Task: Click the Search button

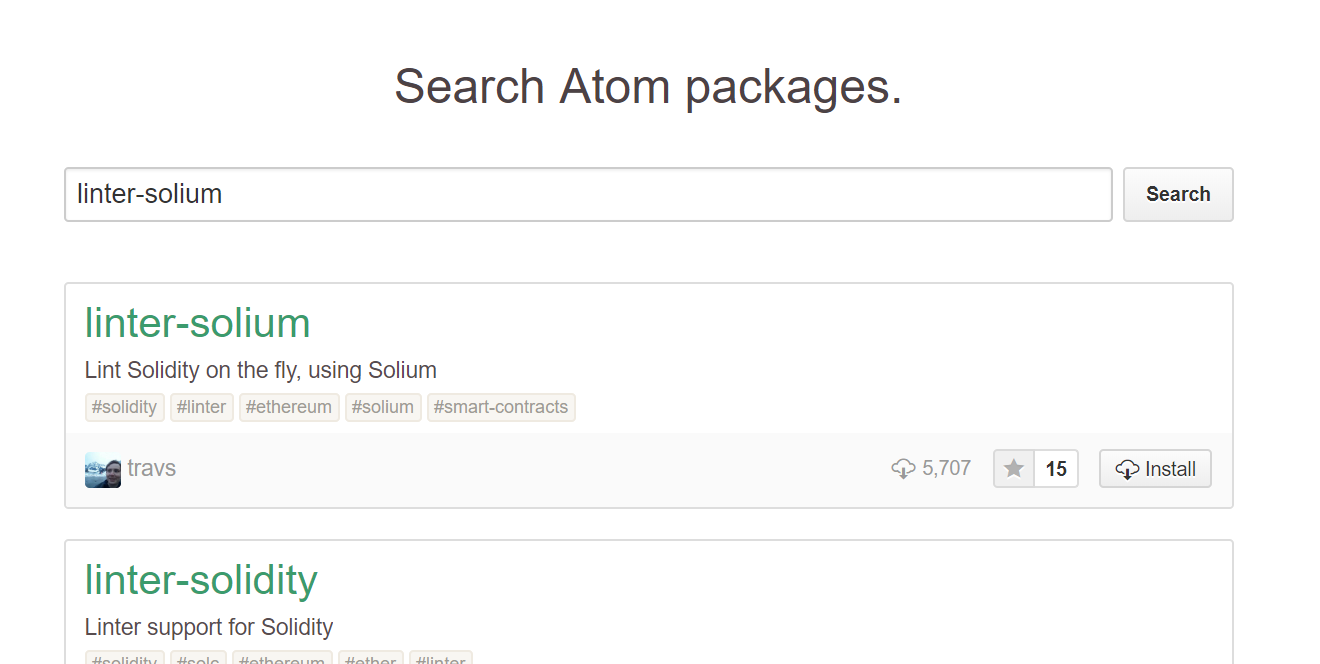Action: pos(1177,194)
